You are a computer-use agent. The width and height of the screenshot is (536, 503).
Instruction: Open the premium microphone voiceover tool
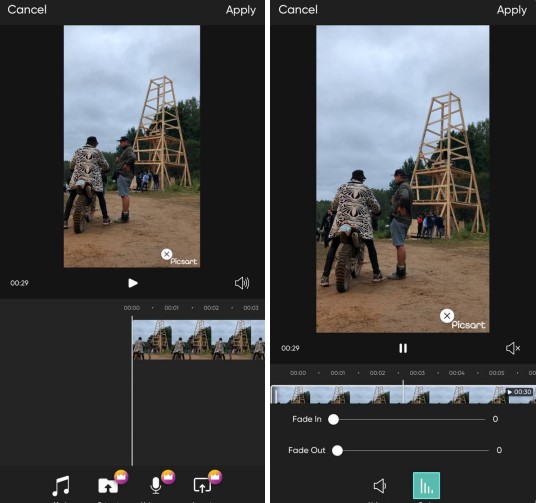click(x=156, y=486)
